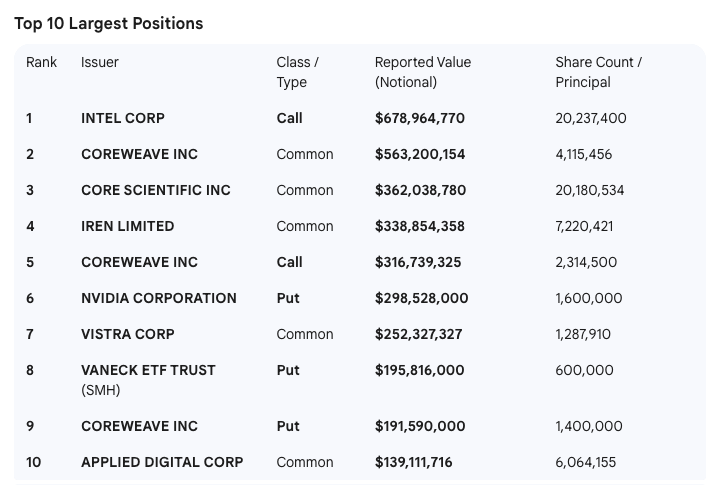Click the $191,590,000 value cell
713x485 pixels.
pyautogui.click(x=420, y=426)
